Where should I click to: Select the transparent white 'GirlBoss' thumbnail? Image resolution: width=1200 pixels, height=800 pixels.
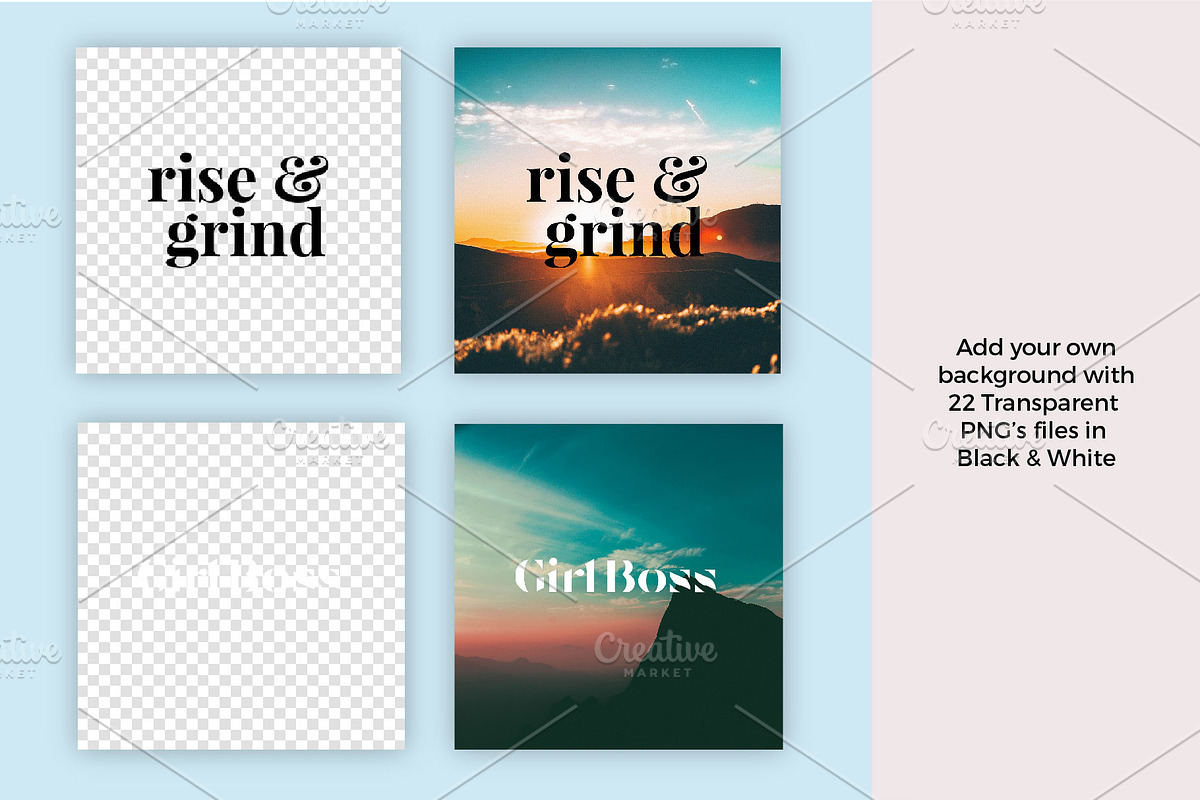click(241, 586)
